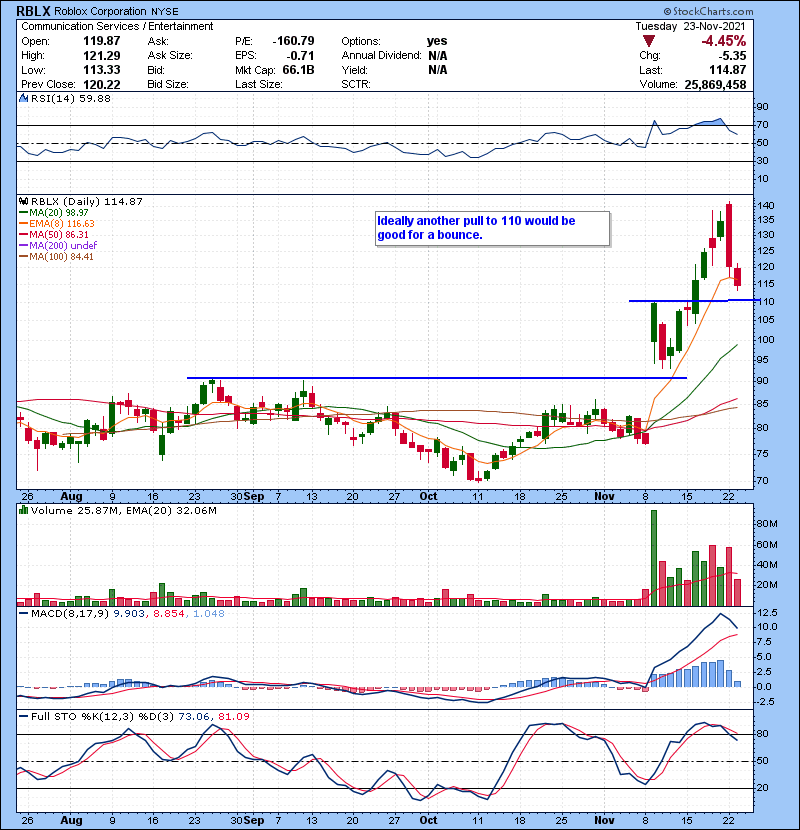The image size is (800, 830).
Task: Click the MA(200) undef legend entry
Action: [x=58, y=246]
